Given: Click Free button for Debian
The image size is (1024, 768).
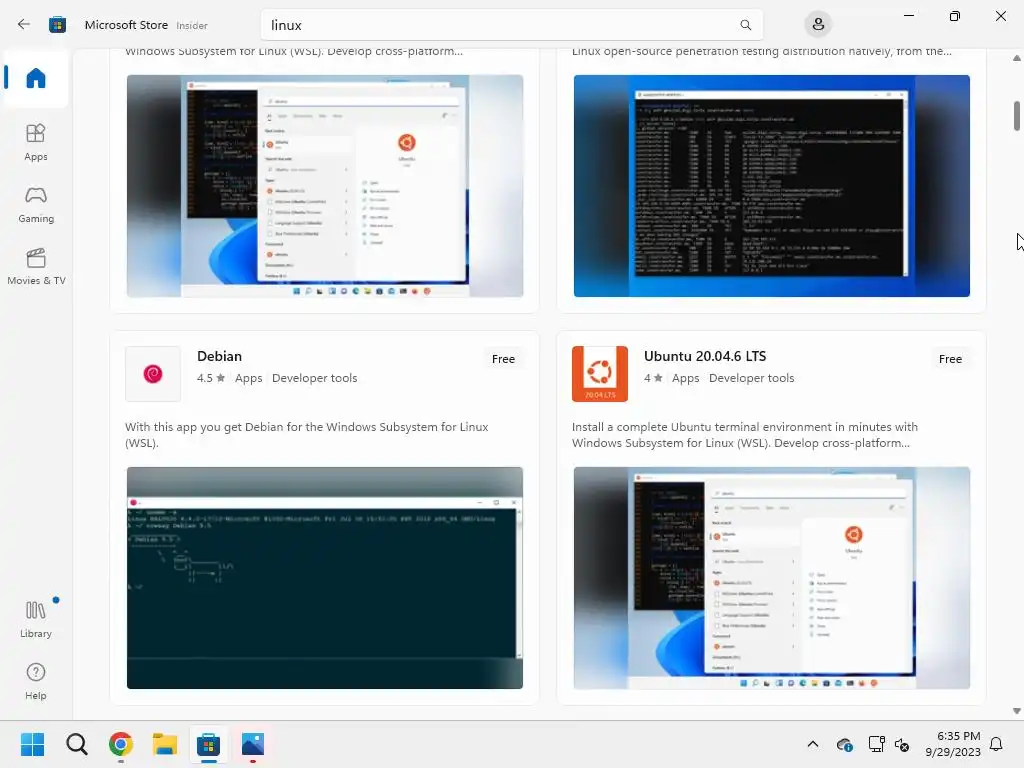Looking at the screenshot, I should (x=503, y=359).
